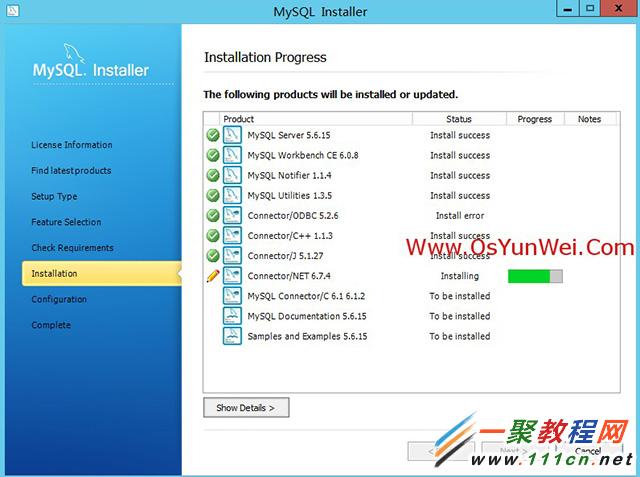This screenshot has width=640, height=477.
Task: Maximize the MySQL Installer window
Action: pos(590,8)
